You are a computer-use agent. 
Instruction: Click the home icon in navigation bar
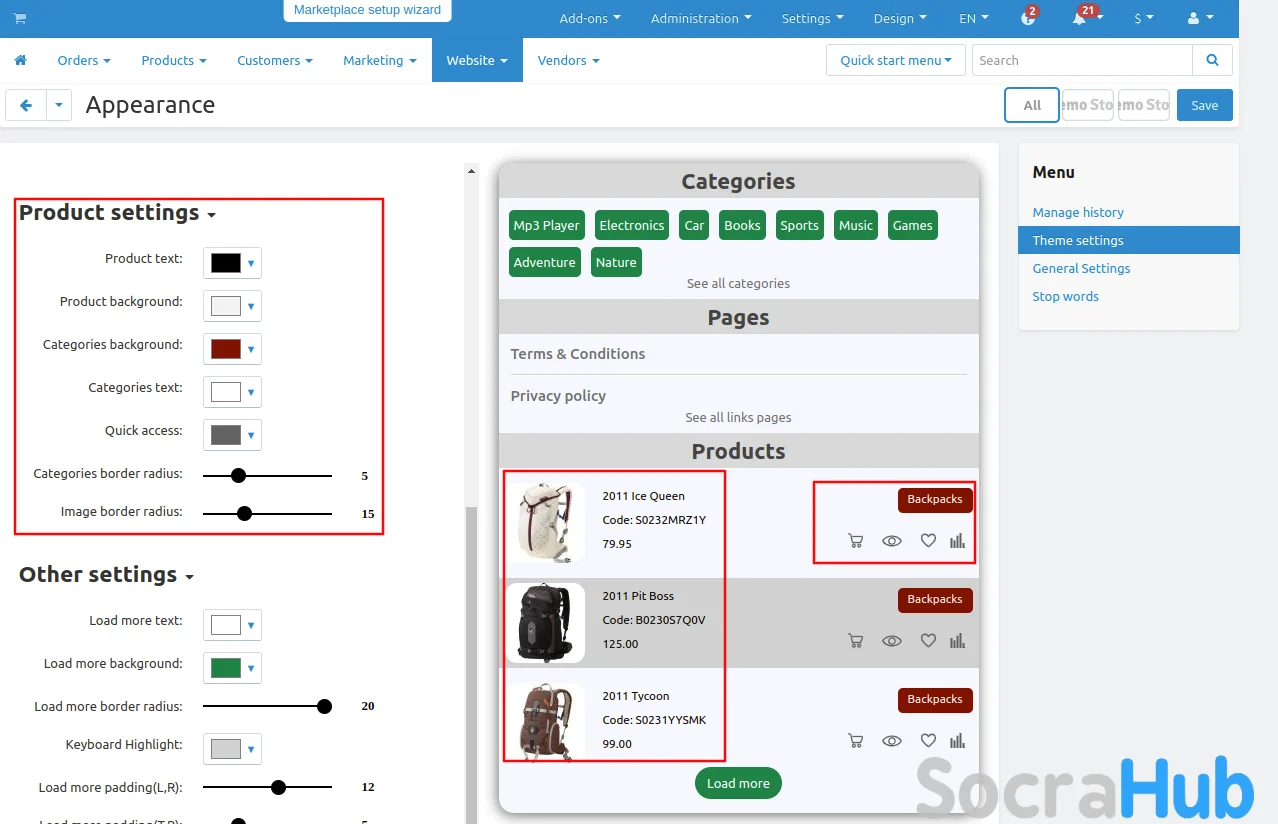click(x=20, y=61)
